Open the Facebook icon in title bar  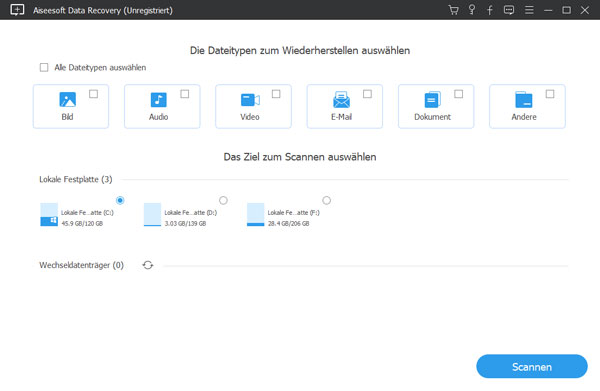[490, 10]
